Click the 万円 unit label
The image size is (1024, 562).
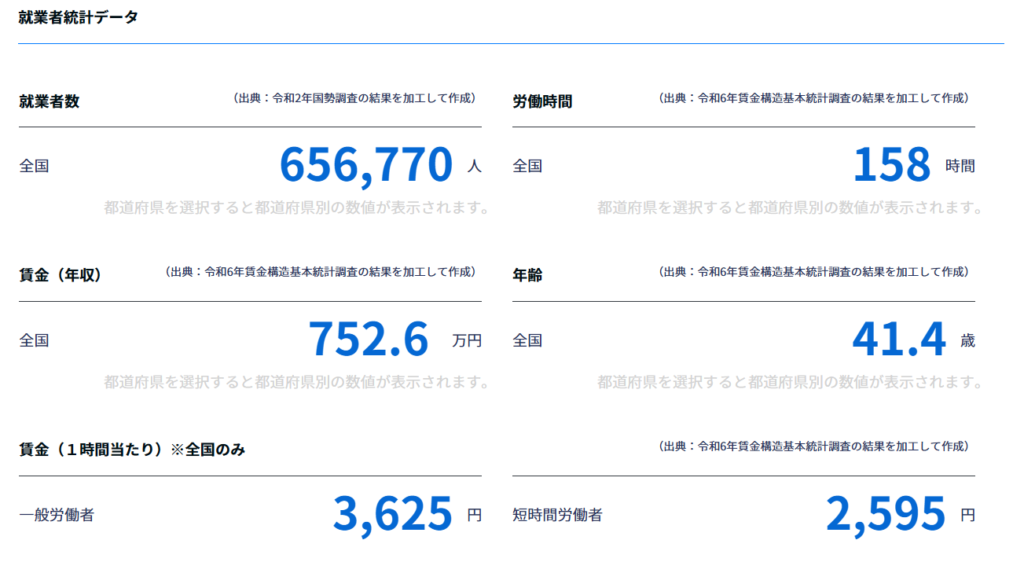pos(466,340)
